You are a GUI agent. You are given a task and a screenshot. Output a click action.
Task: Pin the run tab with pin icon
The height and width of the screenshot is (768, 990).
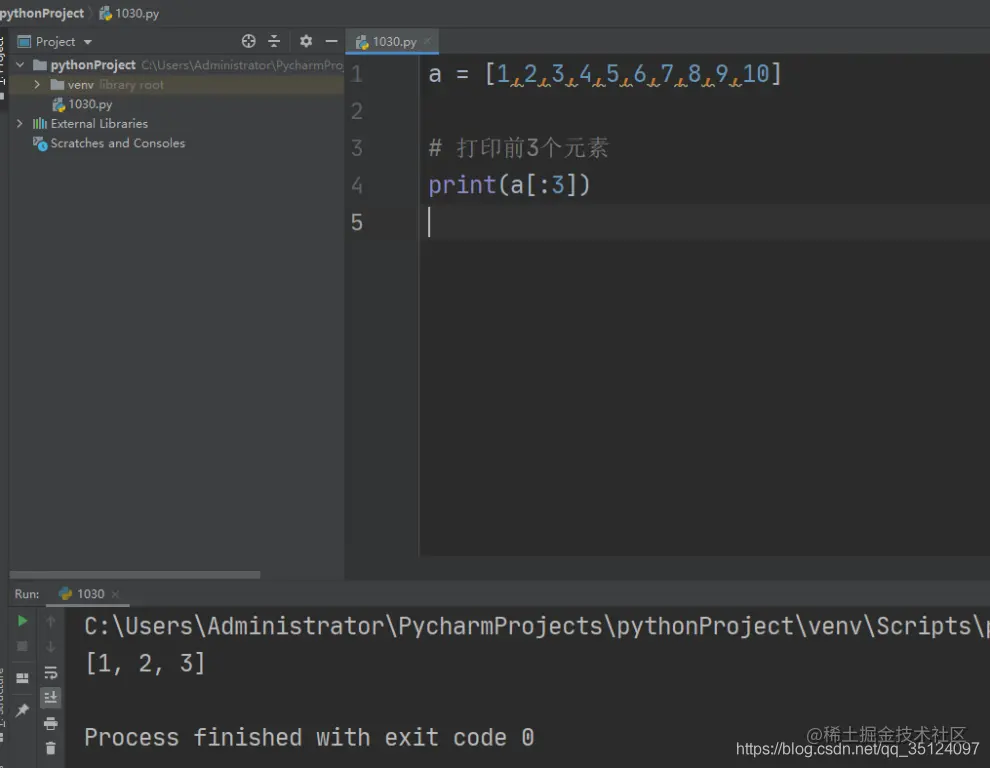22,710
